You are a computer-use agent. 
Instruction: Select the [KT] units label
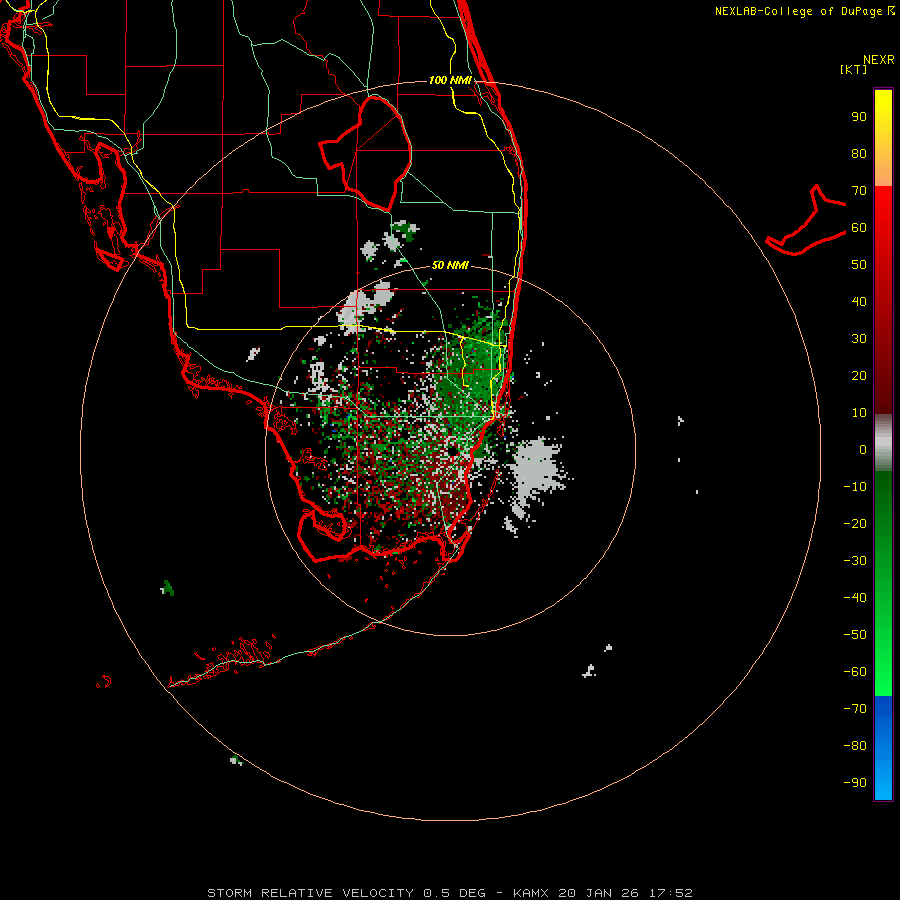click(854, 69)
